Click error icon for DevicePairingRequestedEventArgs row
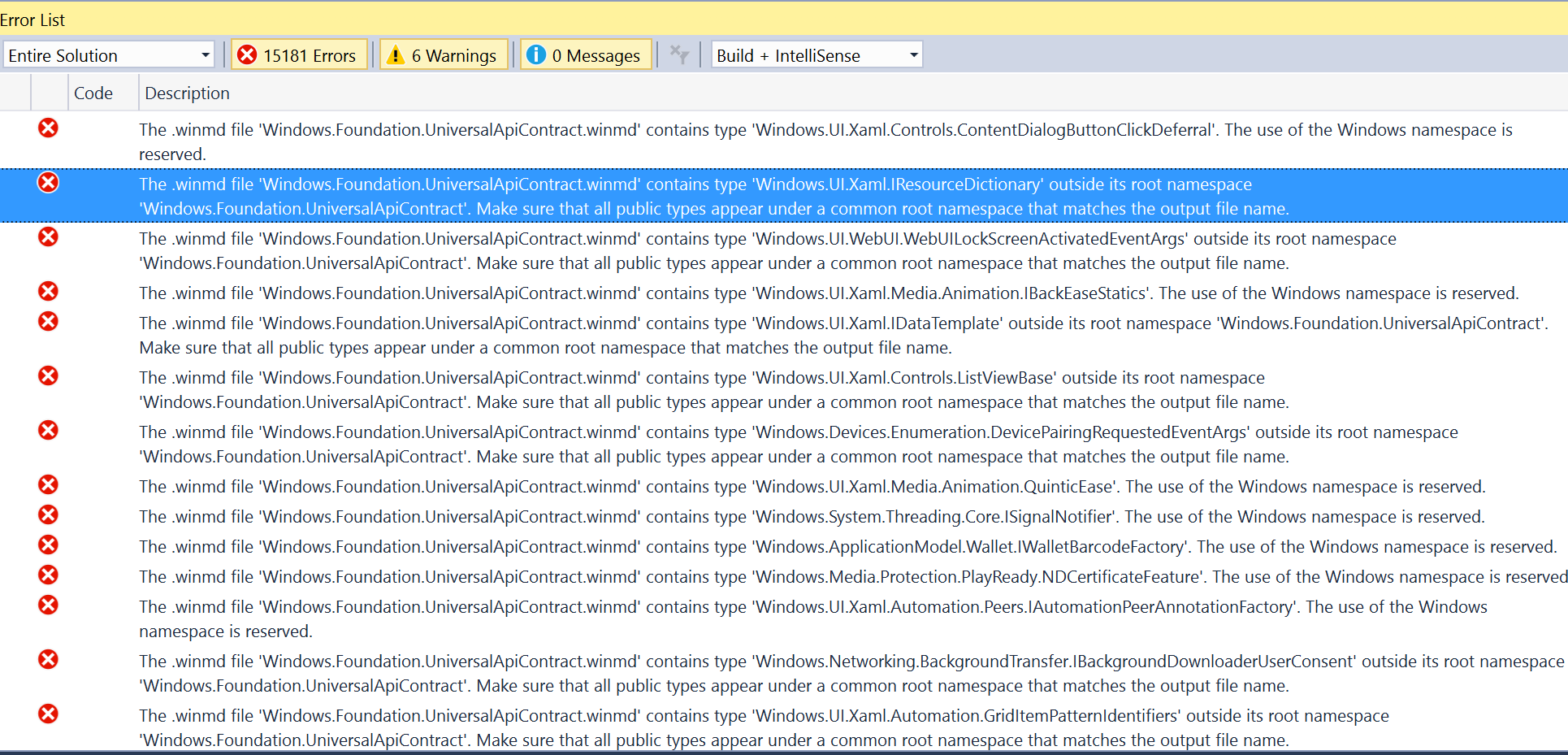 tap(49, 430)
